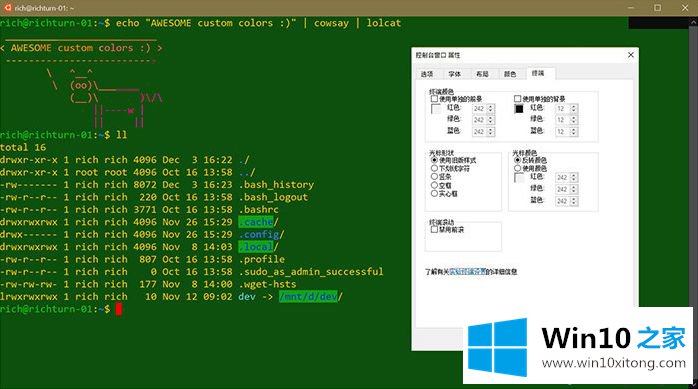Click the black background color swatch
Image resolution: width=698 pixels, height=389 pixels.
point(519,109)
